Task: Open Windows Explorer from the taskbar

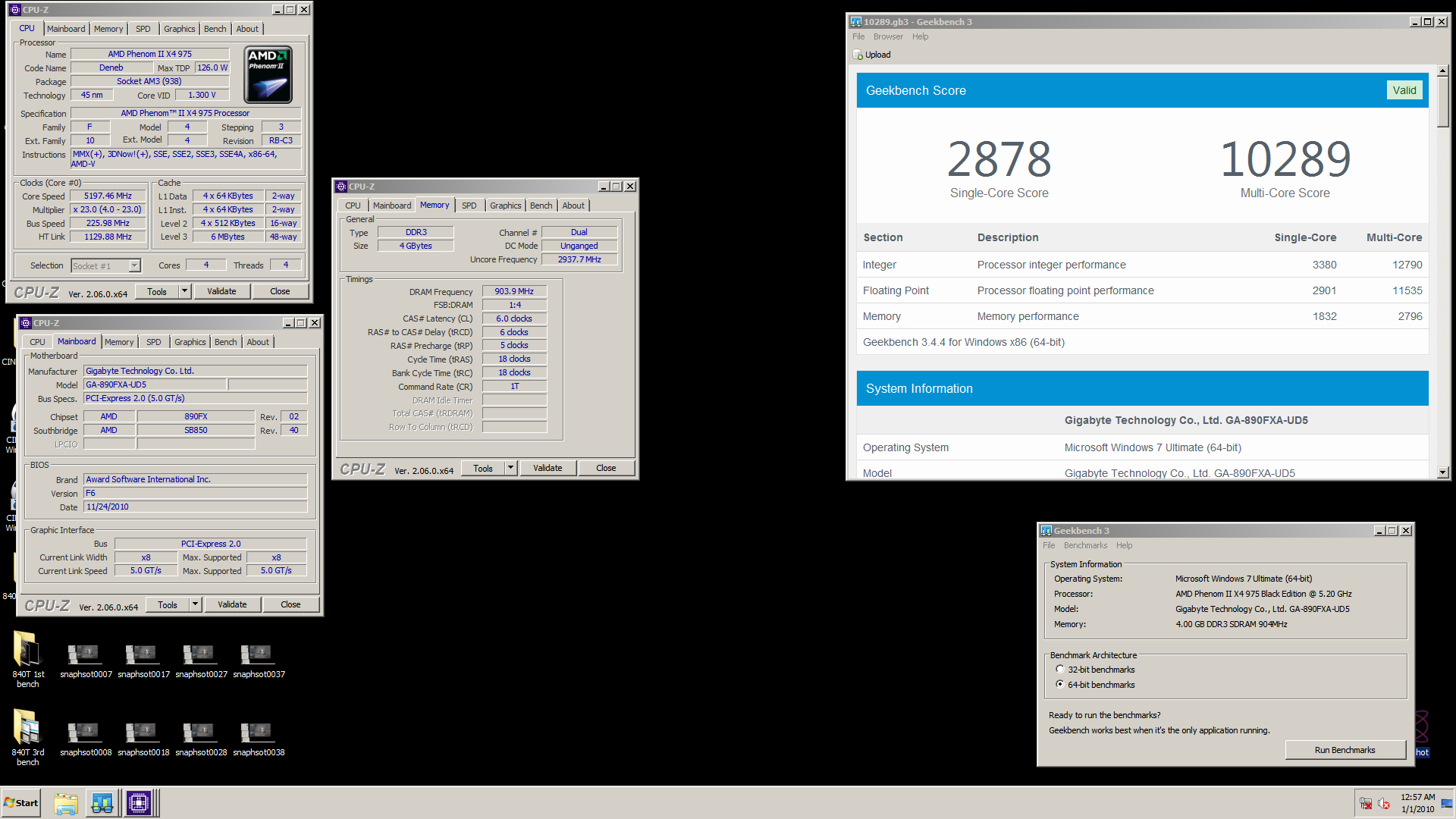Action: point(66,803)
